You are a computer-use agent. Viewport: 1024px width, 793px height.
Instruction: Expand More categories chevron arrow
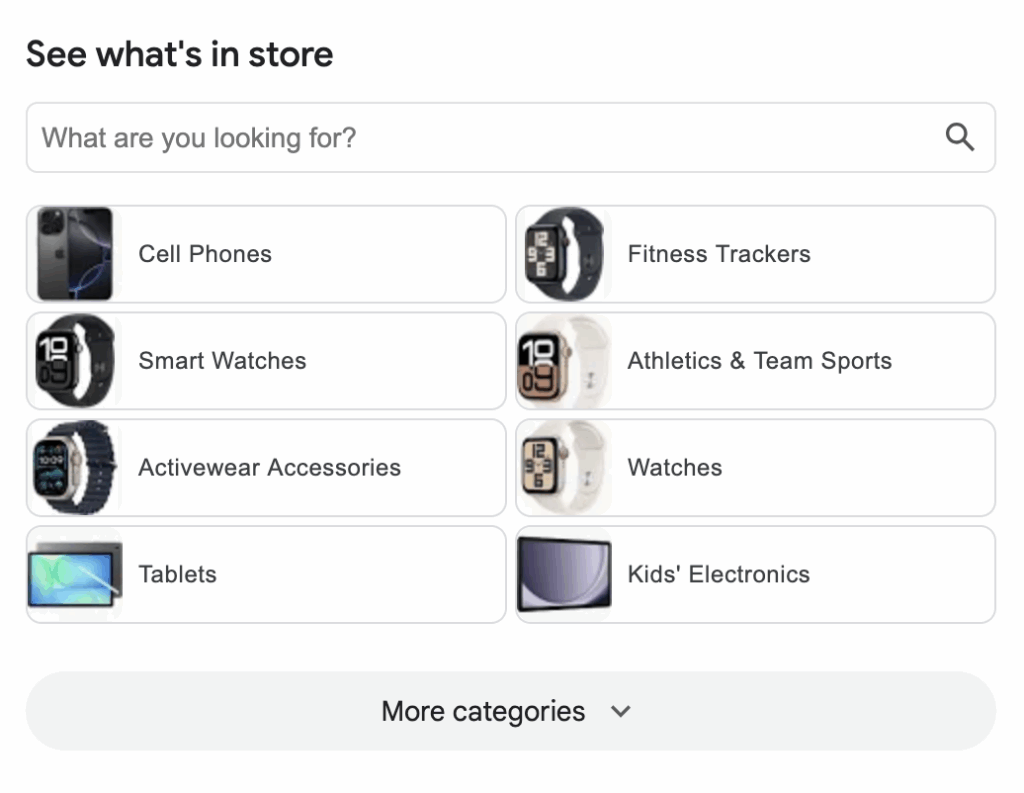(621, 712)
